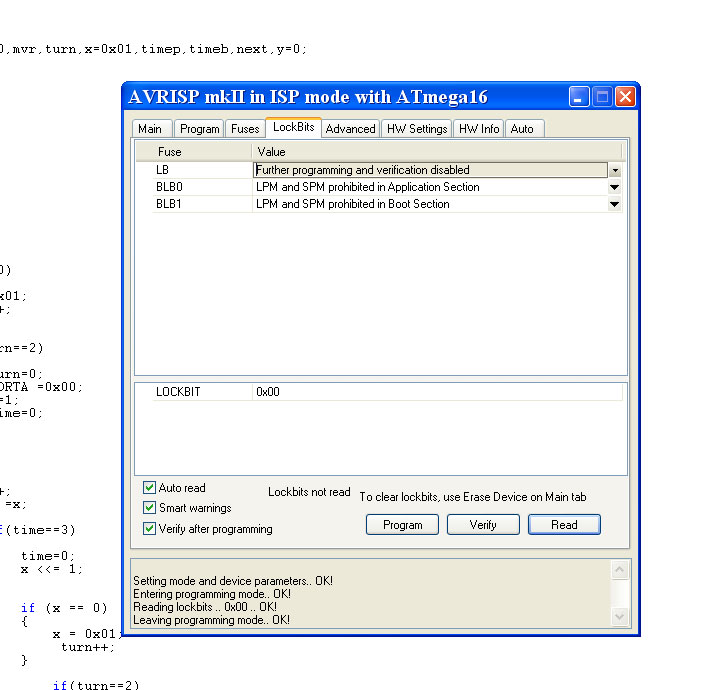Viewport: 723px width, 690px height.
Task: Click the Fuse column header
Action: 170,152
